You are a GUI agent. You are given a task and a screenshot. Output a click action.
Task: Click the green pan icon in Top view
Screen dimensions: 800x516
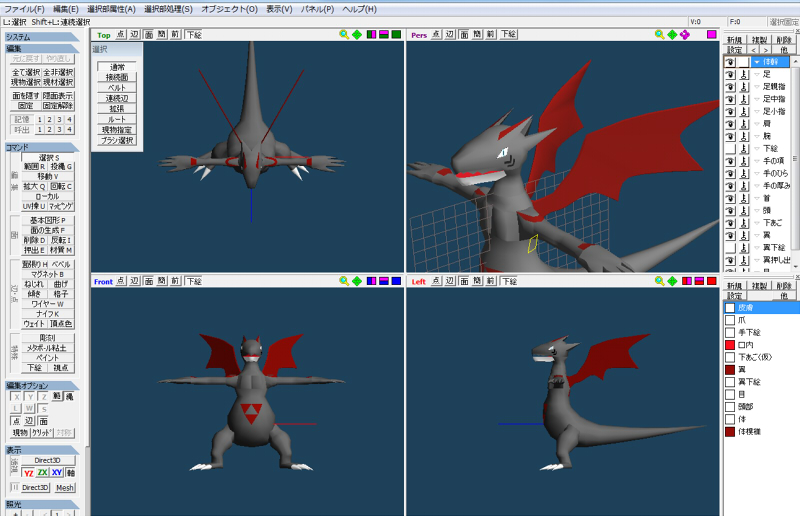[357, 34]
